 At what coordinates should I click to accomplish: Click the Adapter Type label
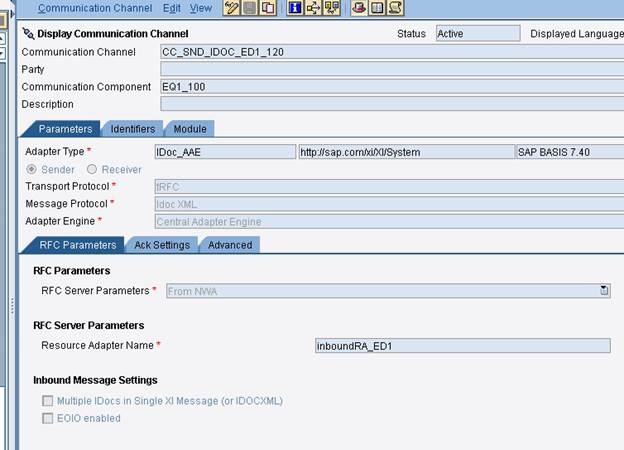pyautogui.click(x=55, y=152)
